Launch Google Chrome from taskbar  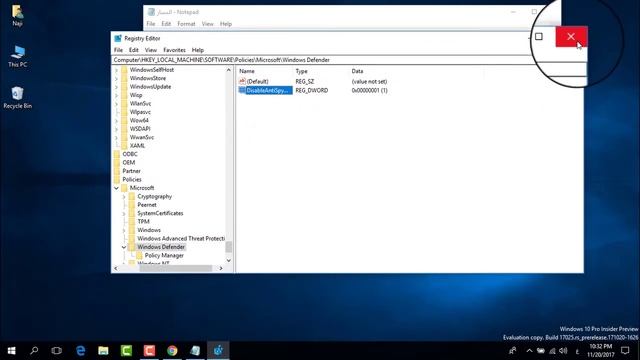coord(172,351)
